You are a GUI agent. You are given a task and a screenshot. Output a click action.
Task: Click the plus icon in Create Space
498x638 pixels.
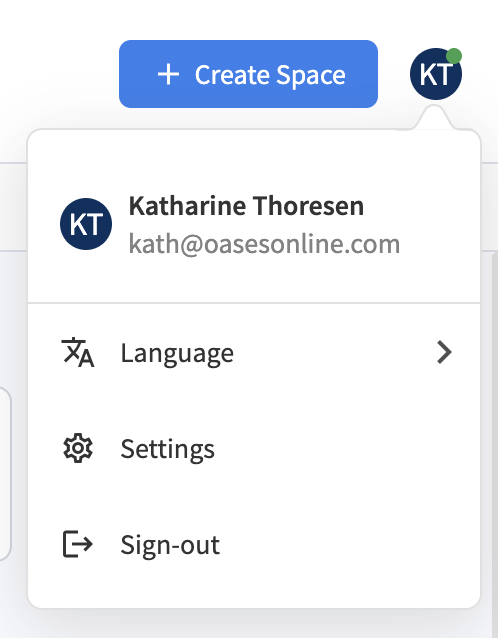168,75
